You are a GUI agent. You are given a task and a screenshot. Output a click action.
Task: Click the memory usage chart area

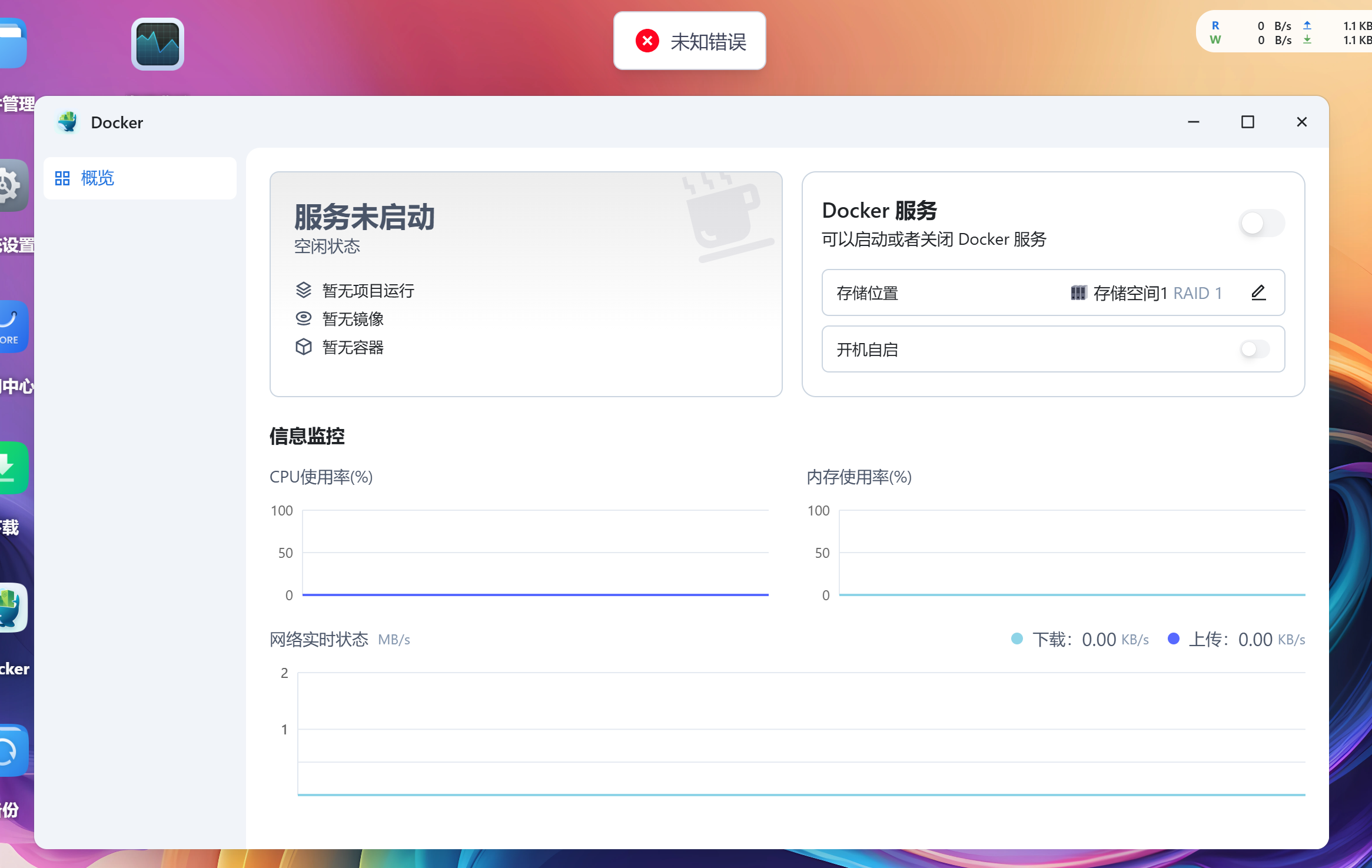pyautogui.click(x=1072, y=553)
